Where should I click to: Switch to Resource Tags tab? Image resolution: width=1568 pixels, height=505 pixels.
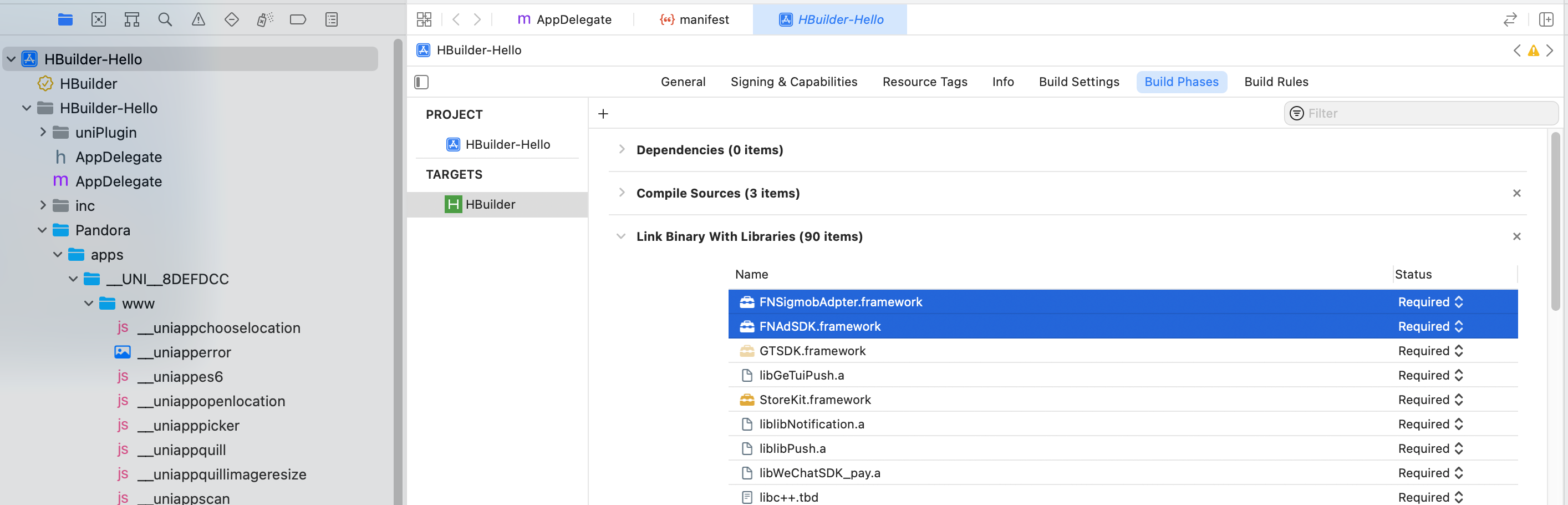point(925,82)
